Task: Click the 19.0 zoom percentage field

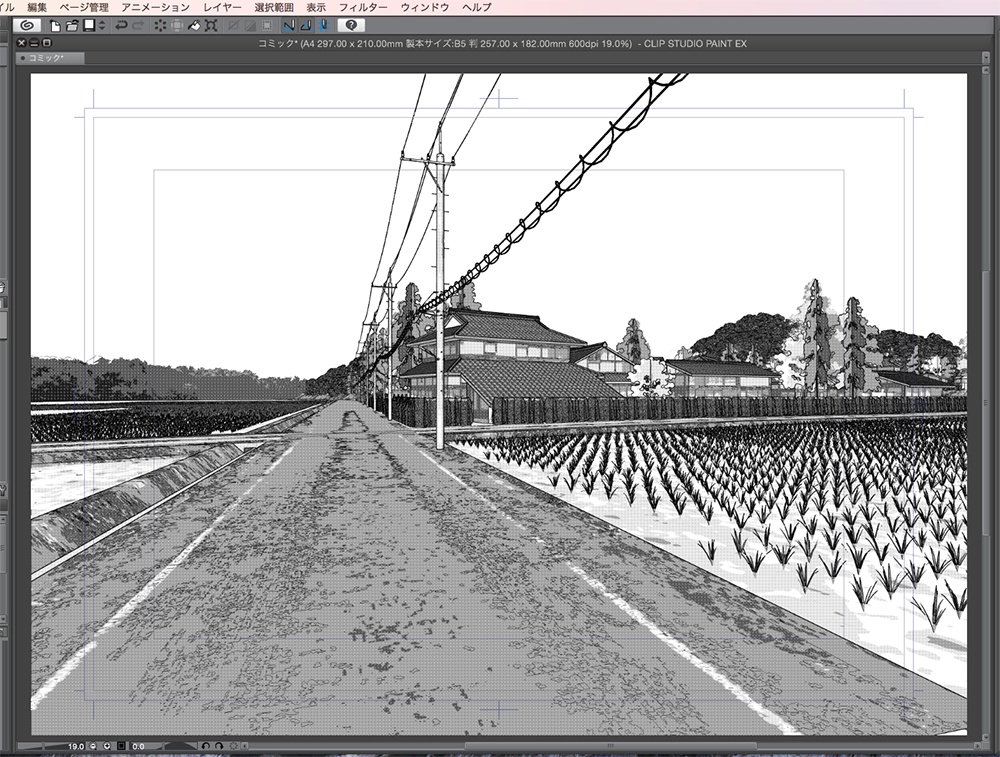Action: click(x=75, y=745)
